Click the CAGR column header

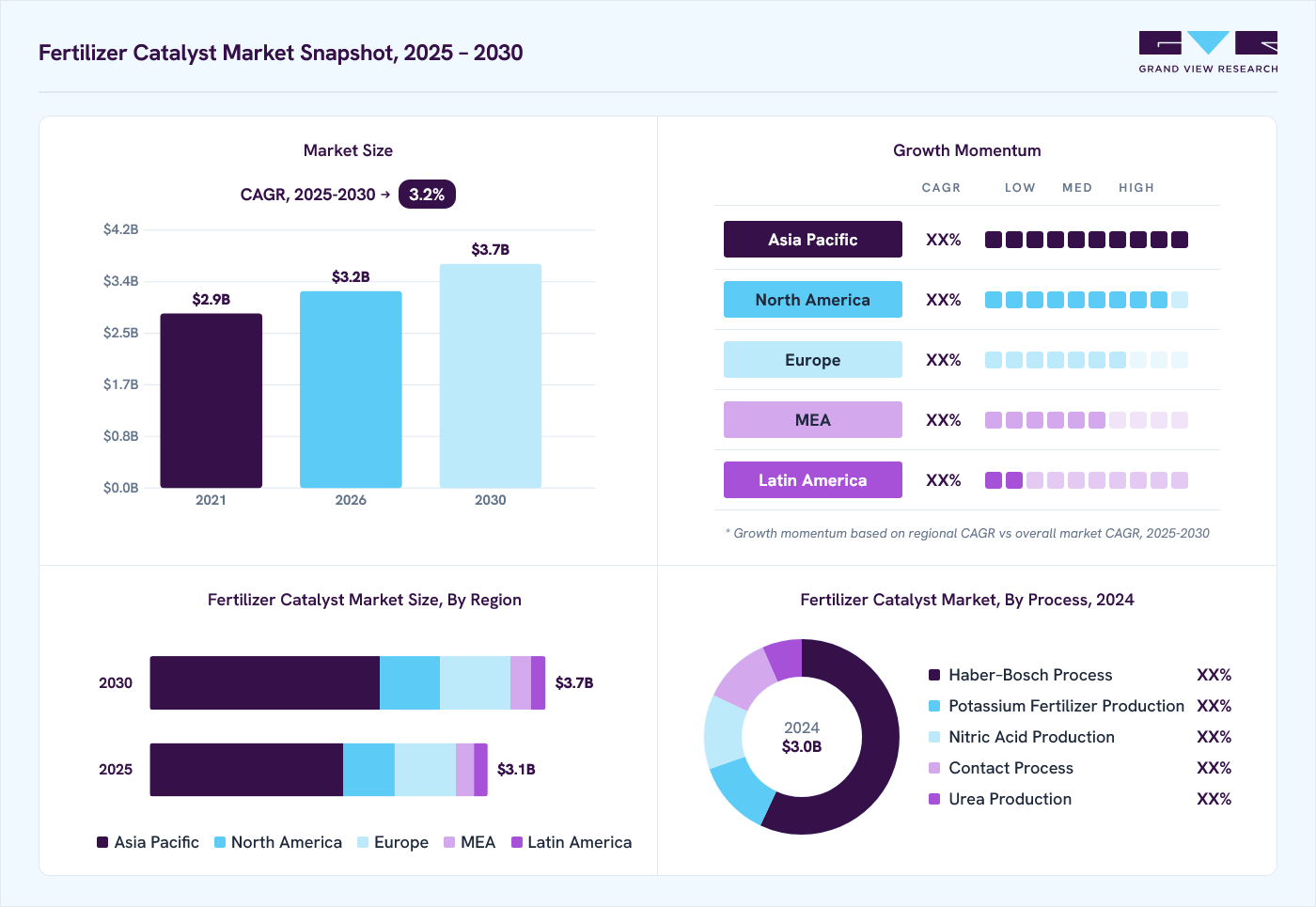coord(941,188)
